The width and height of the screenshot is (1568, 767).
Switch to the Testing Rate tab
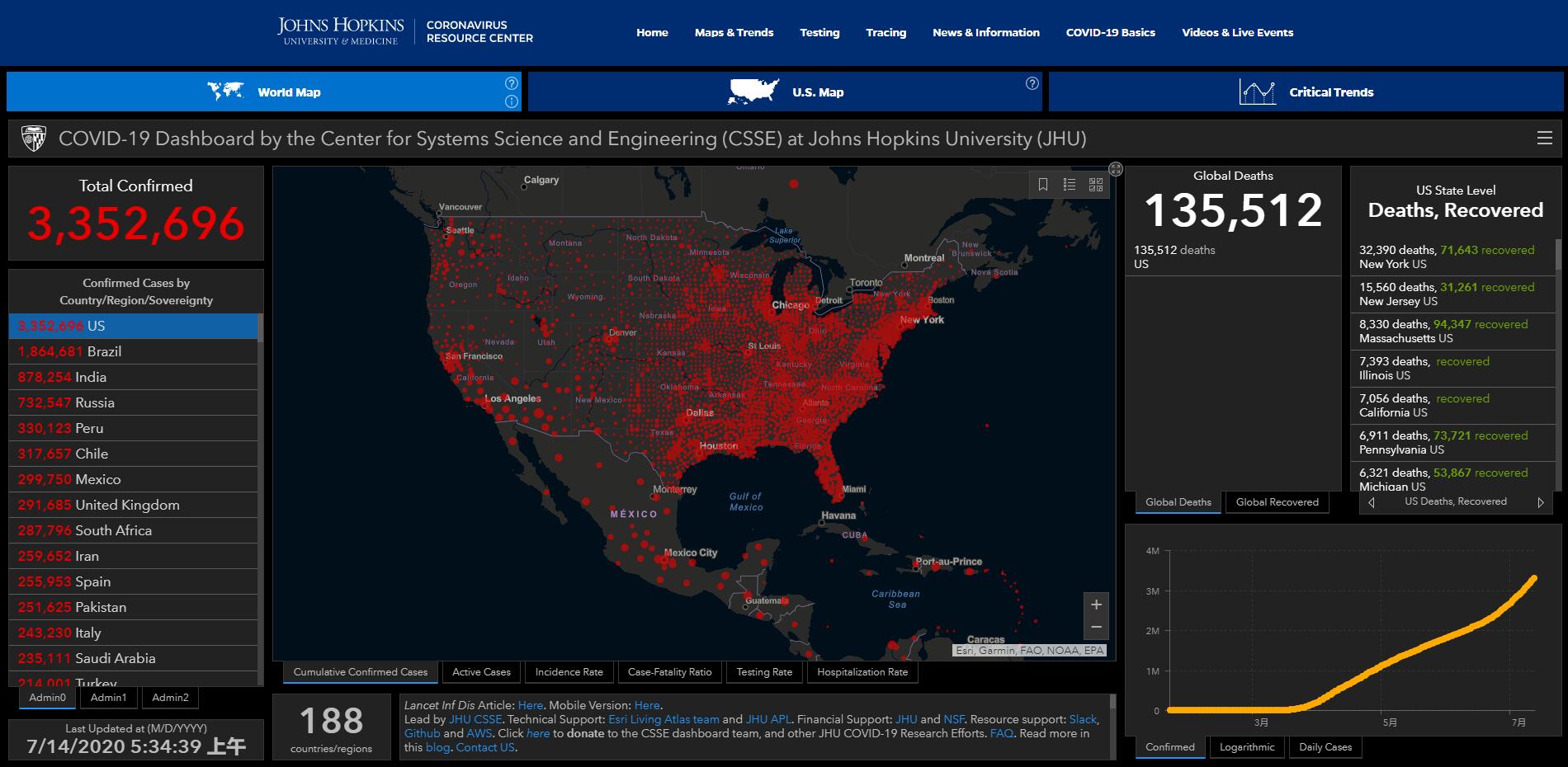click(x=764, y=672)
